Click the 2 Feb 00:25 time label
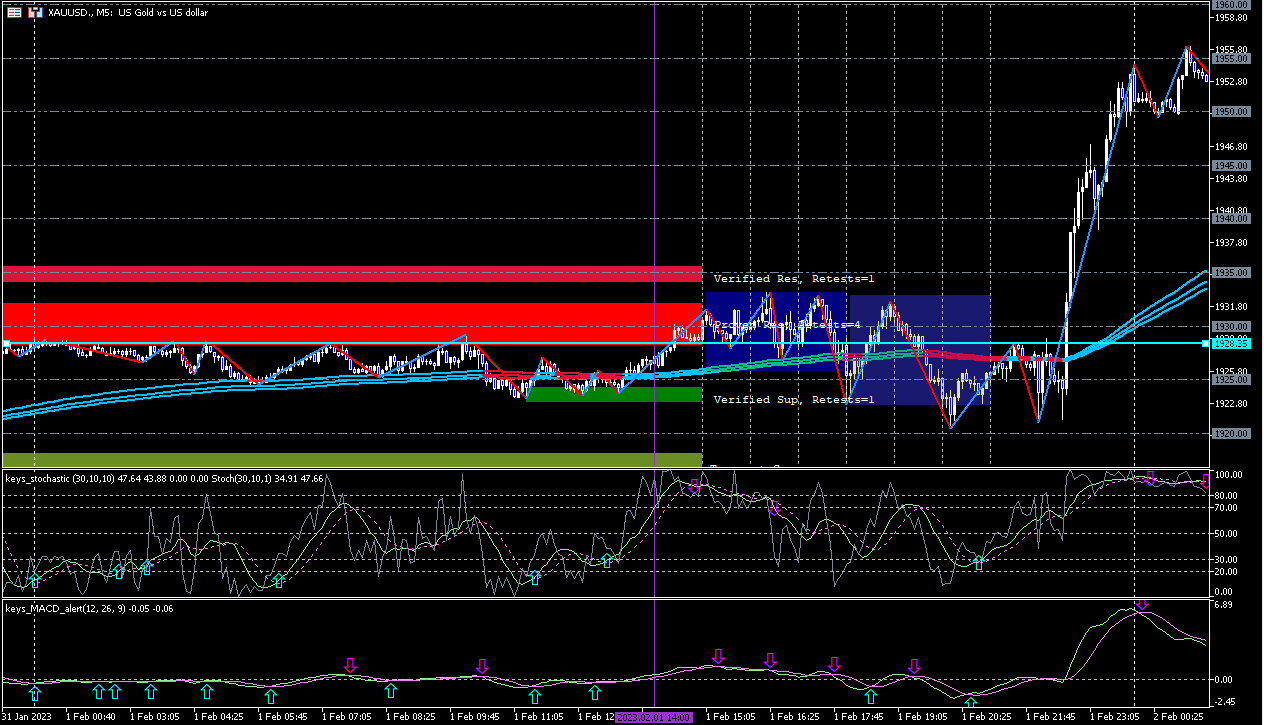 click(x=1178, y=717)
